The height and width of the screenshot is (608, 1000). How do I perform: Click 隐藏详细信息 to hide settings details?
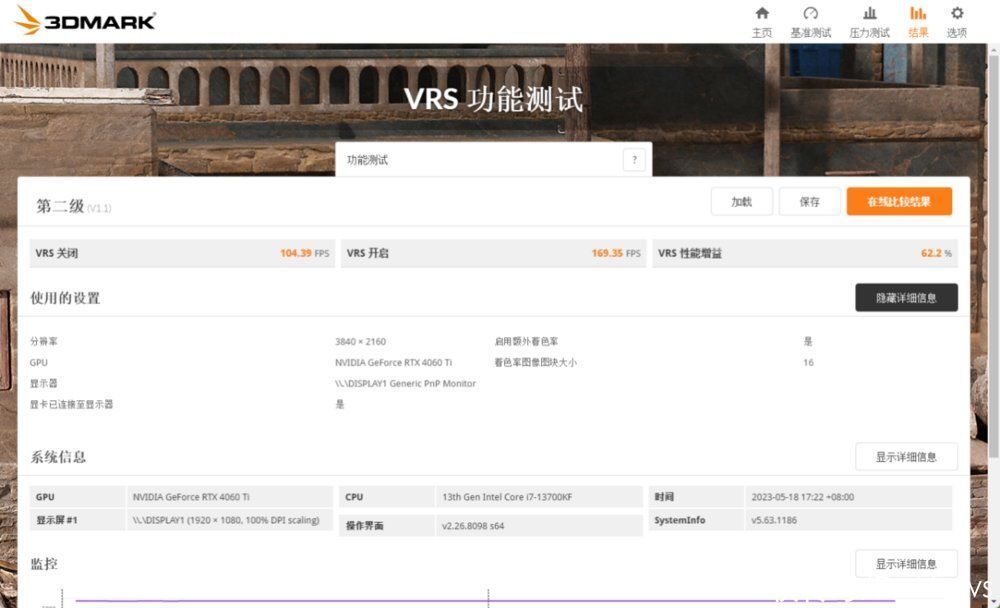tap(906, 297)
